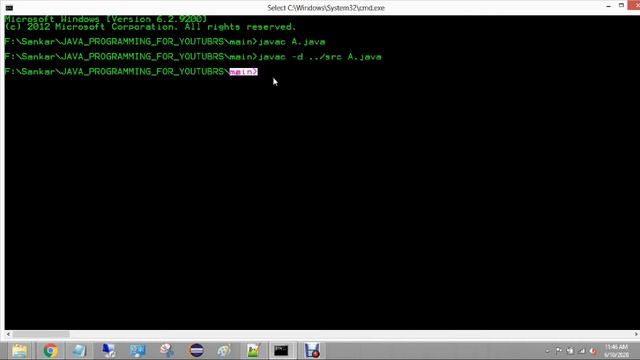
Task: Open the power tray icon beside the network icon
Action: [x=570, y=351]
